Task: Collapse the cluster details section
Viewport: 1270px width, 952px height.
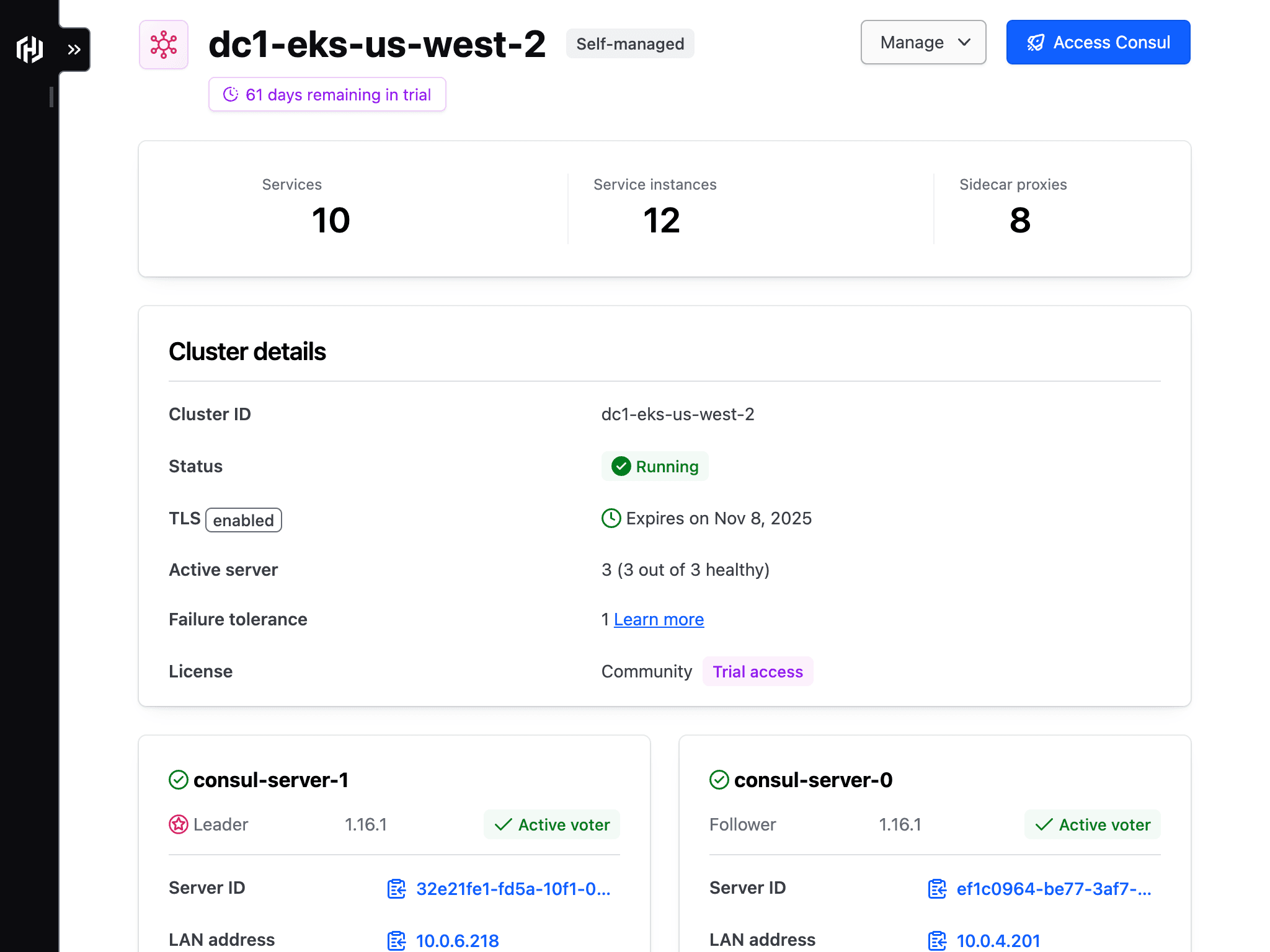Action: [x=247, y=352]
